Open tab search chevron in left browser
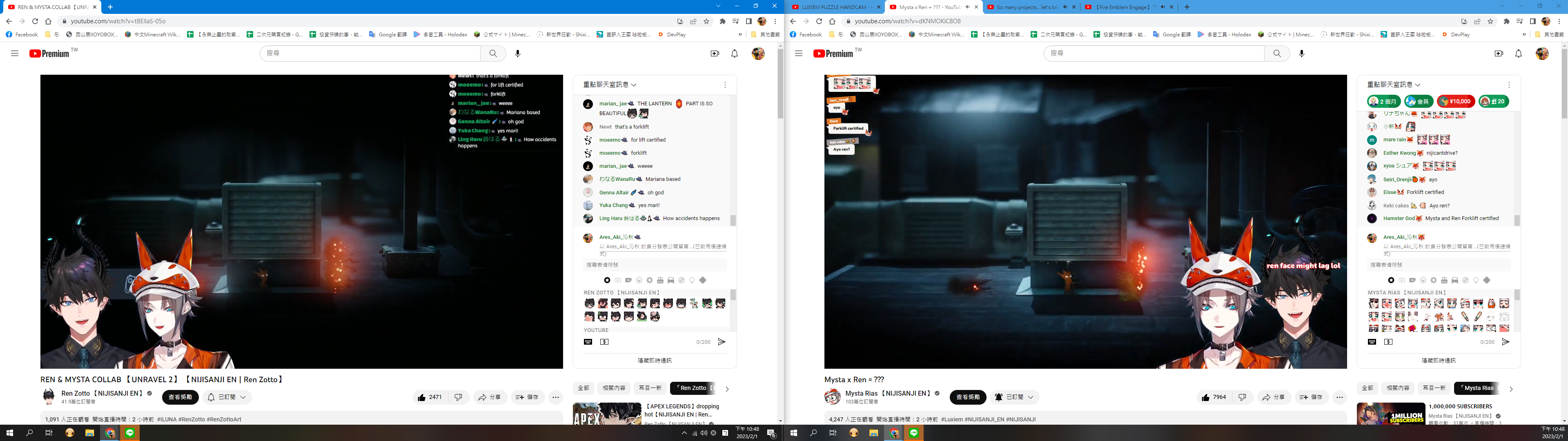 tap(718, 6)
